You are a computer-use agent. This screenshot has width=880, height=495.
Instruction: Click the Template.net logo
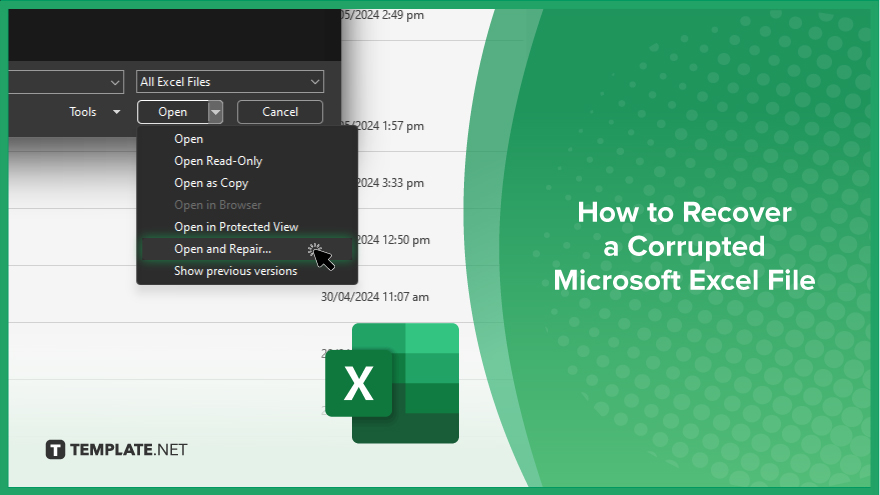pos(116,450)
